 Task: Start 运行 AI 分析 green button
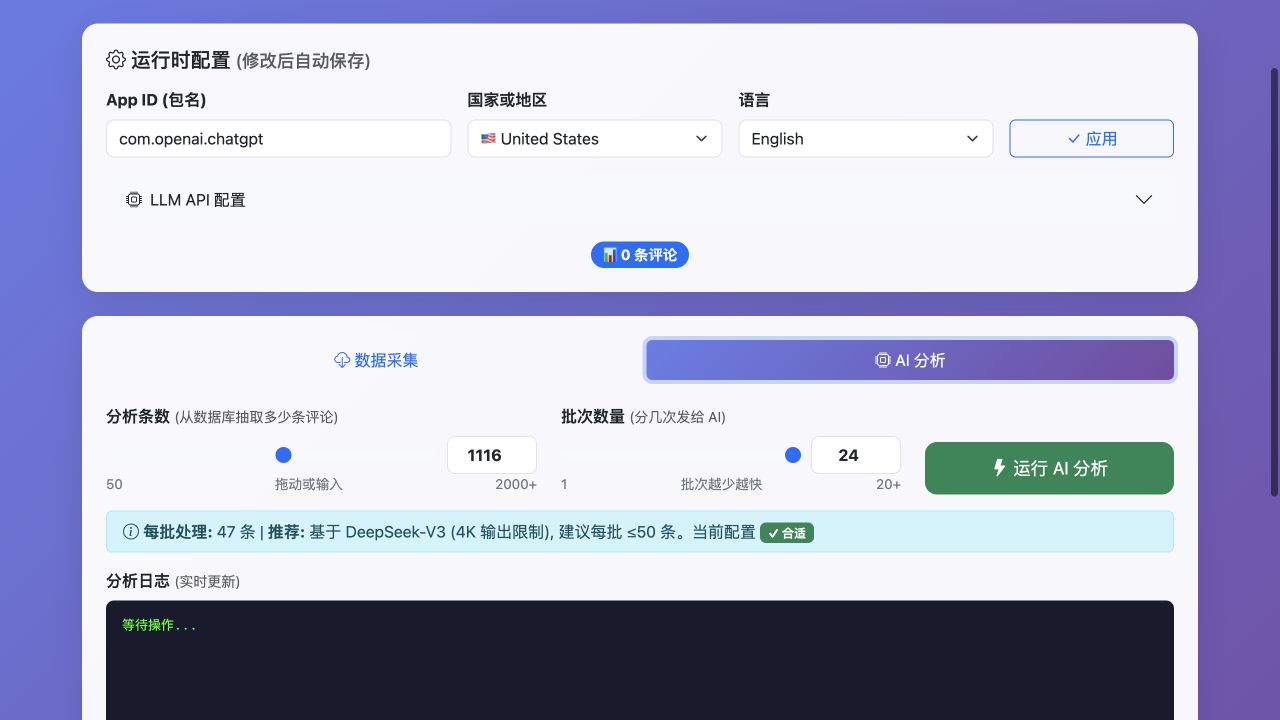pyautogui.click(x=1049, y=468)
